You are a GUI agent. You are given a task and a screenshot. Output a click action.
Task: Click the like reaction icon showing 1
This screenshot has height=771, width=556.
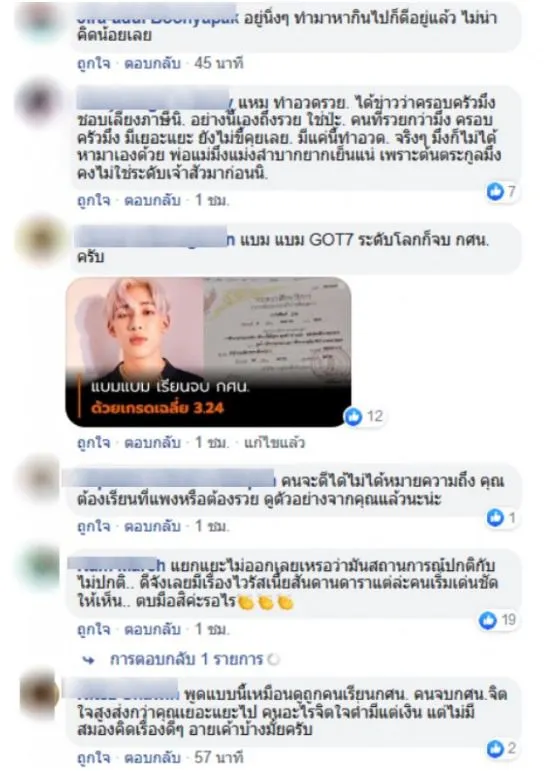pyautogui.click(x=495, y=517)
